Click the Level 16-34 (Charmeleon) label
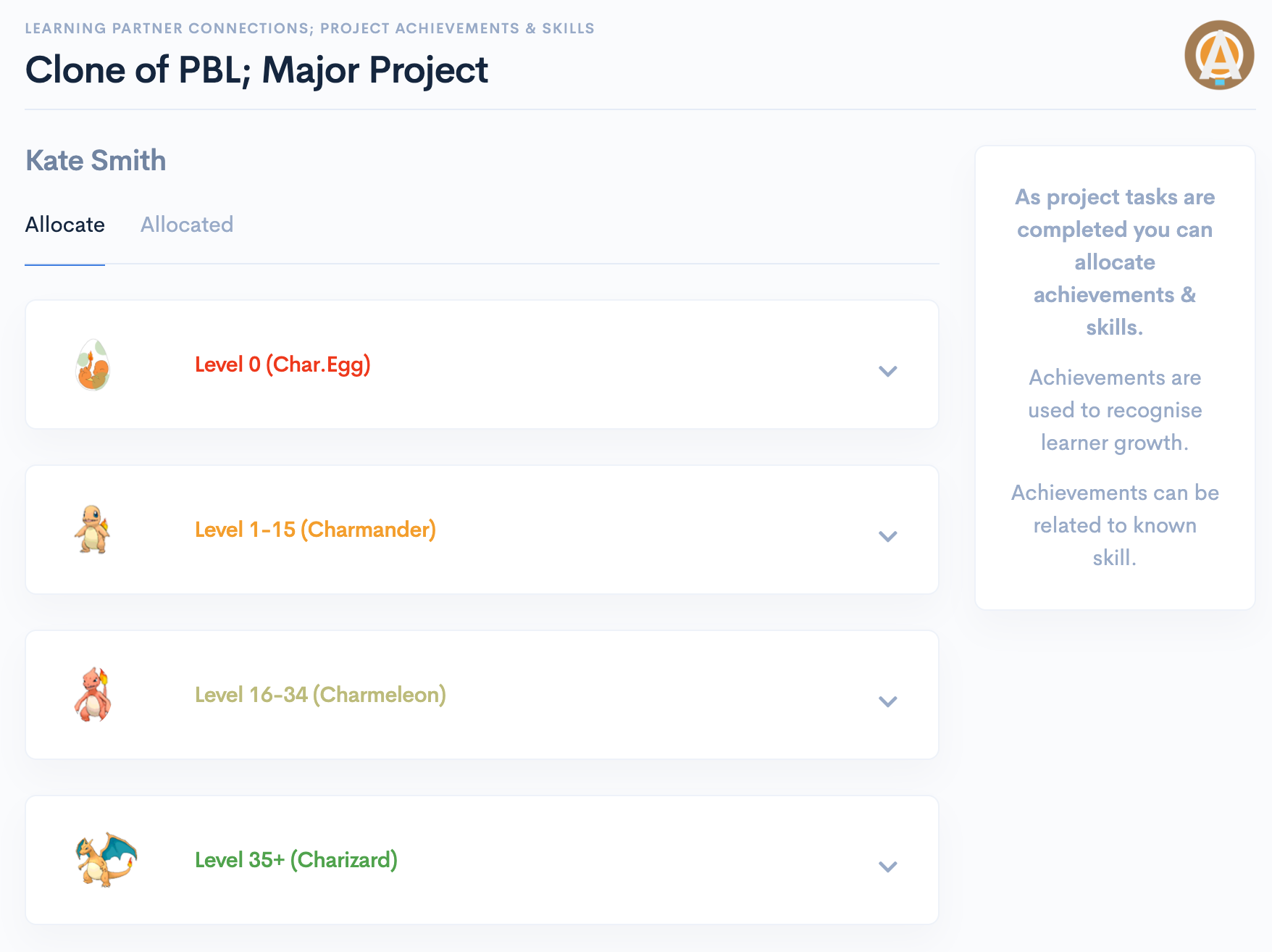Image resolution: width=1272 pixels, height=952 pixels. click(x=320, y=695)
